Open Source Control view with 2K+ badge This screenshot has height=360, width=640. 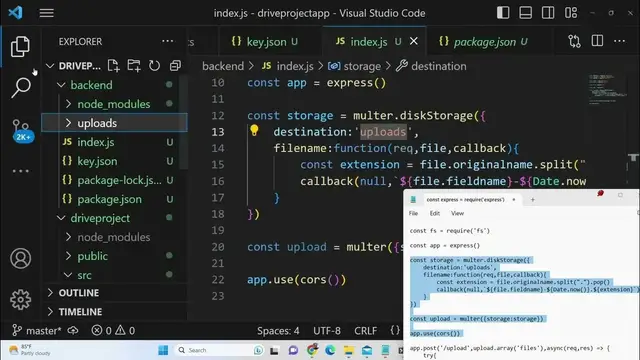[x=22, y=131]
